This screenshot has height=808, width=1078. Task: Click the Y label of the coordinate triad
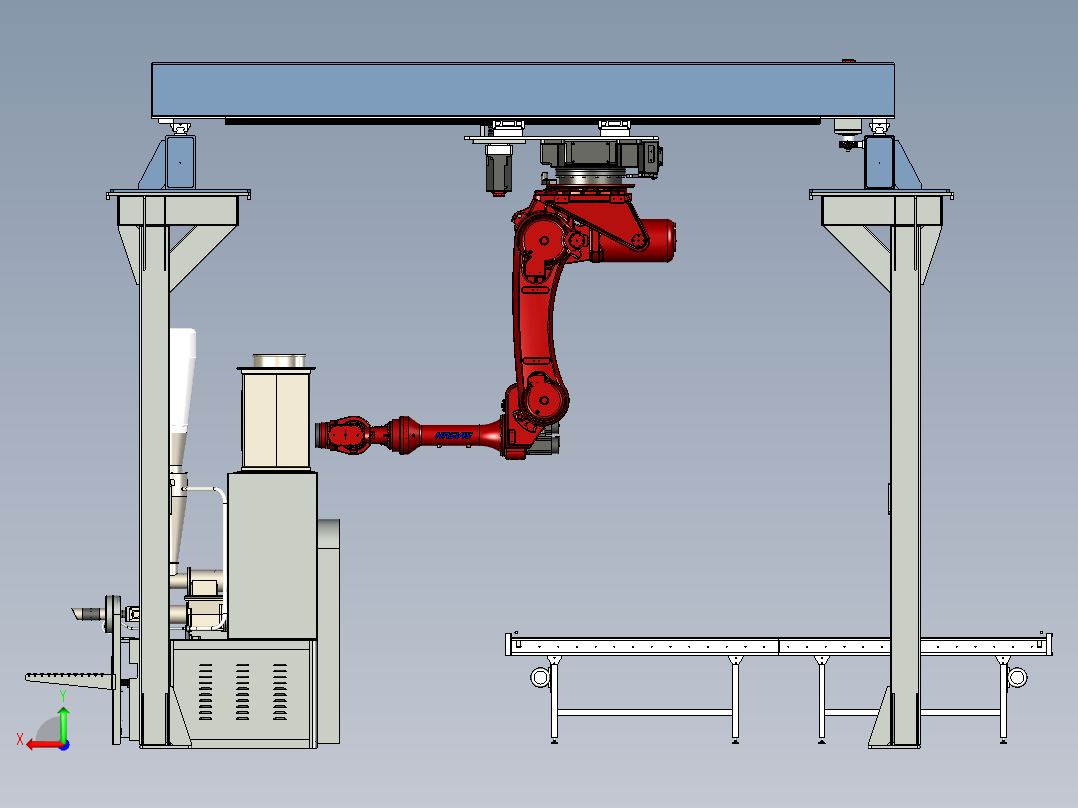(63, 696)
